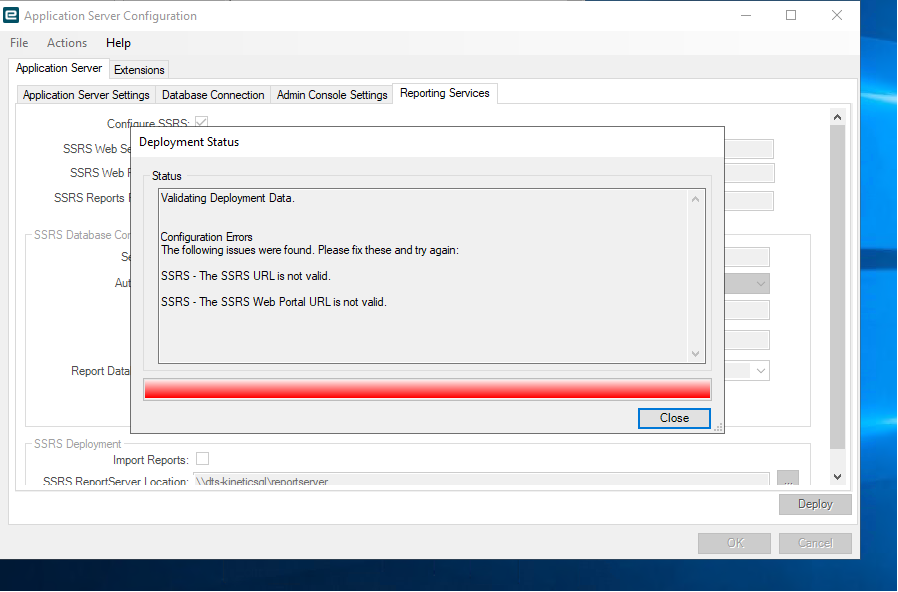Close the Application Server Configuration window

pos(837,15)
